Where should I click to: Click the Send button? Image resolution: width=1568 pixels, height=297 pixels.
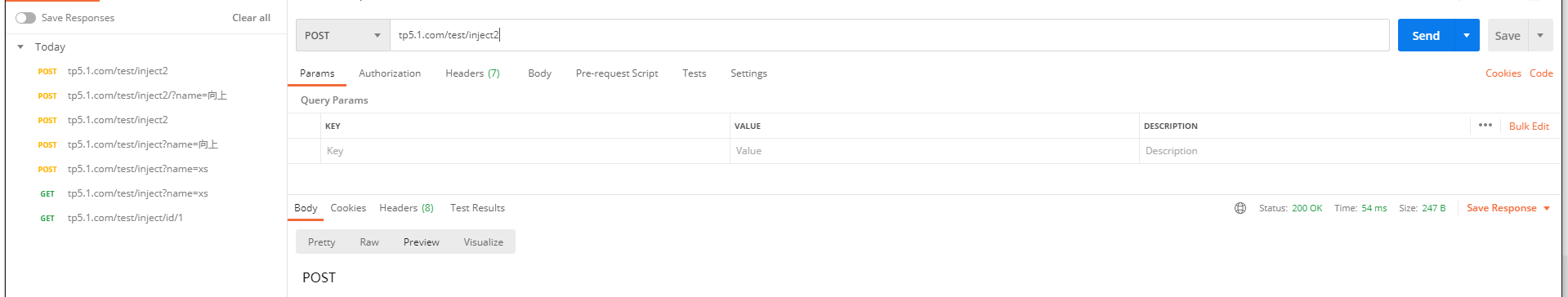(1426, 35)
